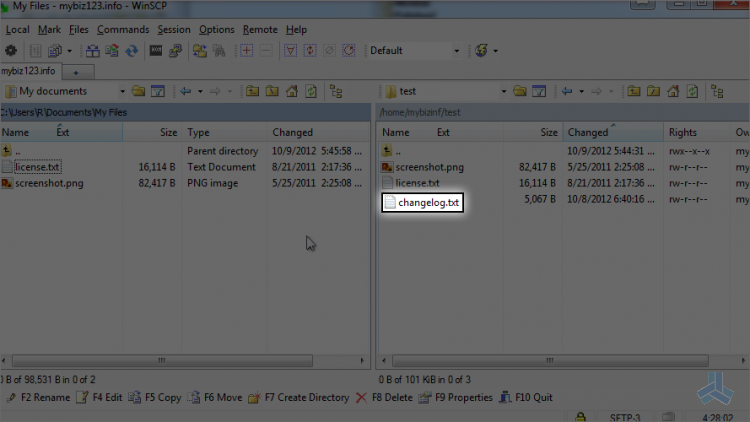Expand the local back history dropdown arrow

point(200,91)
